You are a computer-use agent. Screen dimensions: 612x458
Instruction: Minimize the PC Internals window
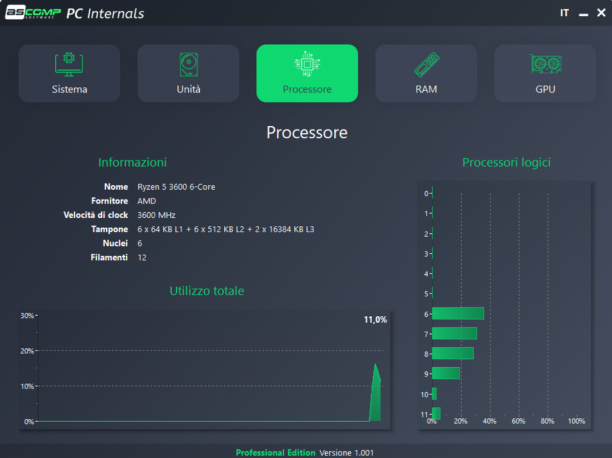point(584,14)
